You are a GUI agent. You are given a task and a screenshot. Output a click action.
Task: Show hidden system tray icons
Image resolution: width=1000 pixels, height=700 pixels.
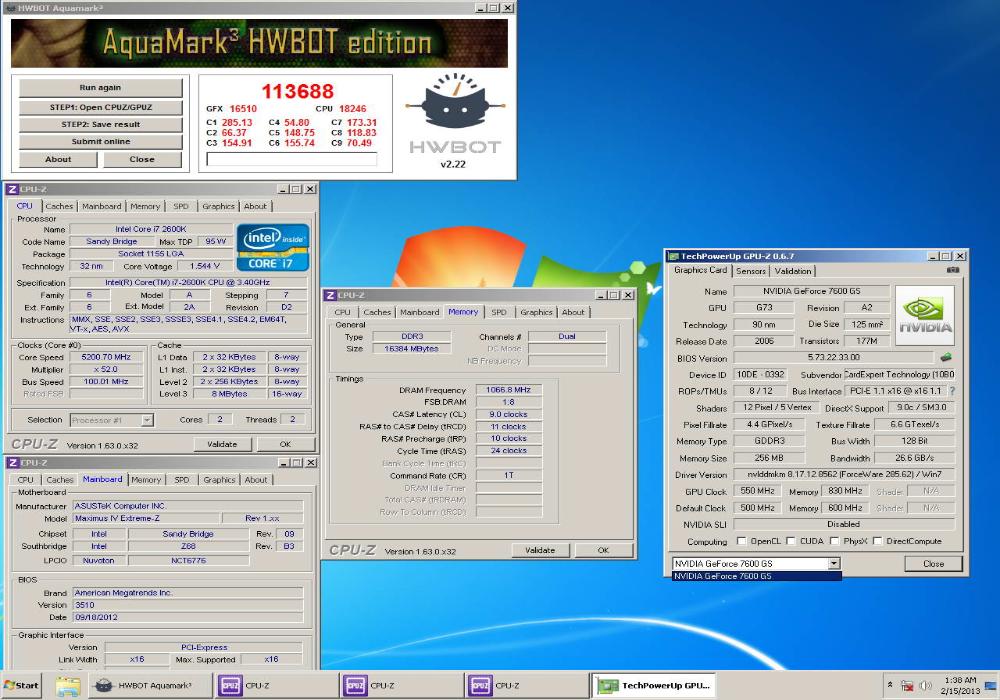click(x=889, y=685)
